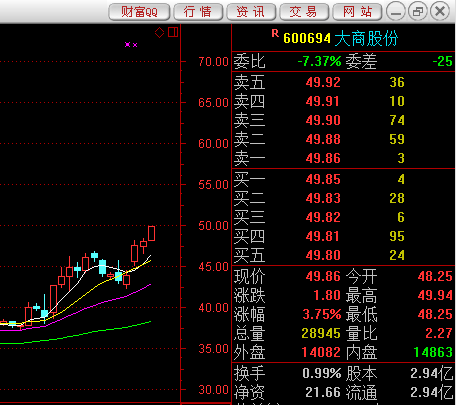Click the 买五 bid price 49.80

(323, 255)
